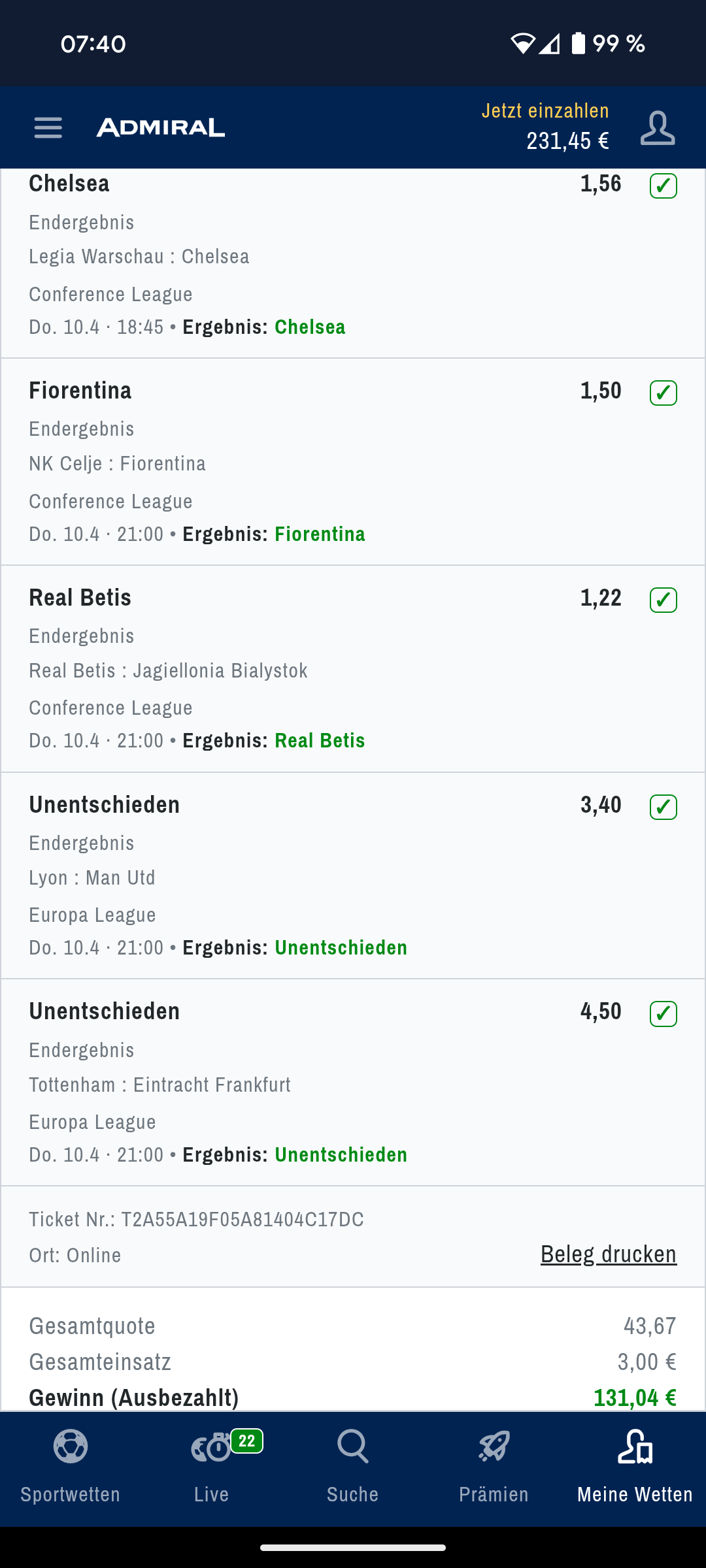Tap the Real Betis green checkmark
Image resolution: width=706 pixels, height=1568 pixels.
pyautogui.click(x=663, y=600)
